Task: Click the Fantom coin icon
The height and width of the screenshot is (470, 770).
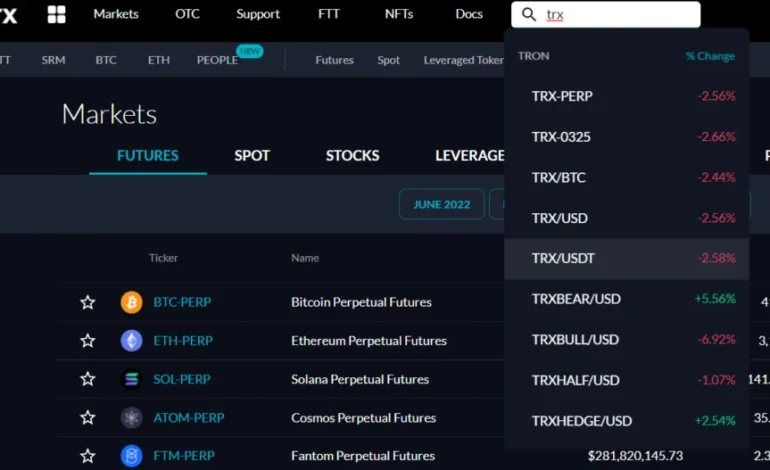Action: coord(131,456)
